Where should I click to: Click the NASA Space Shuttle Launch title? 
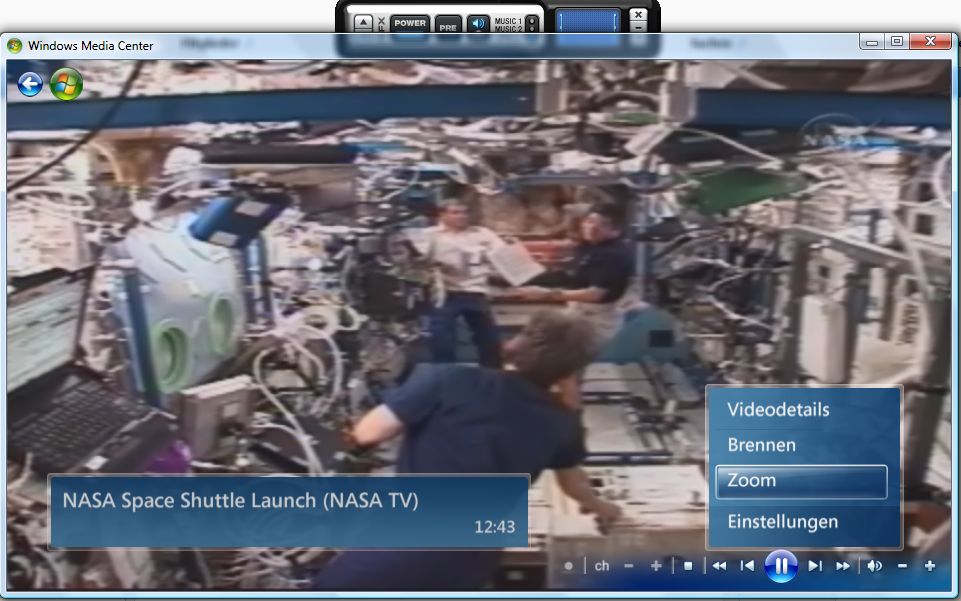tap(240, 501)
